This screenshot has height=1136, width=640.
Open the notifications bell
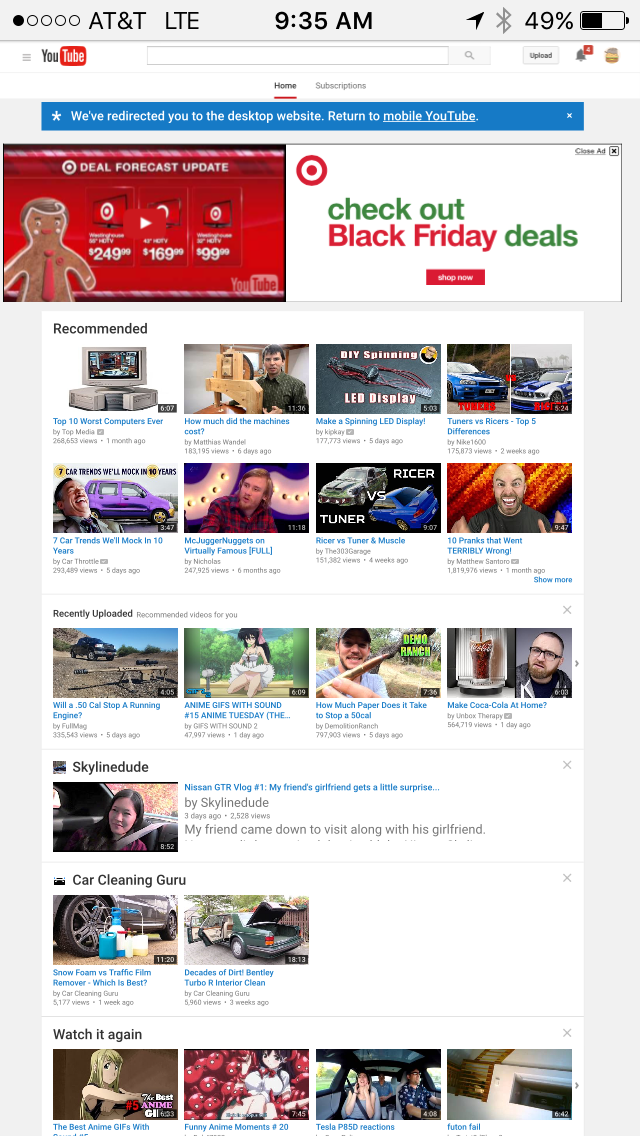pyautogui.click(x=581, y=55)
